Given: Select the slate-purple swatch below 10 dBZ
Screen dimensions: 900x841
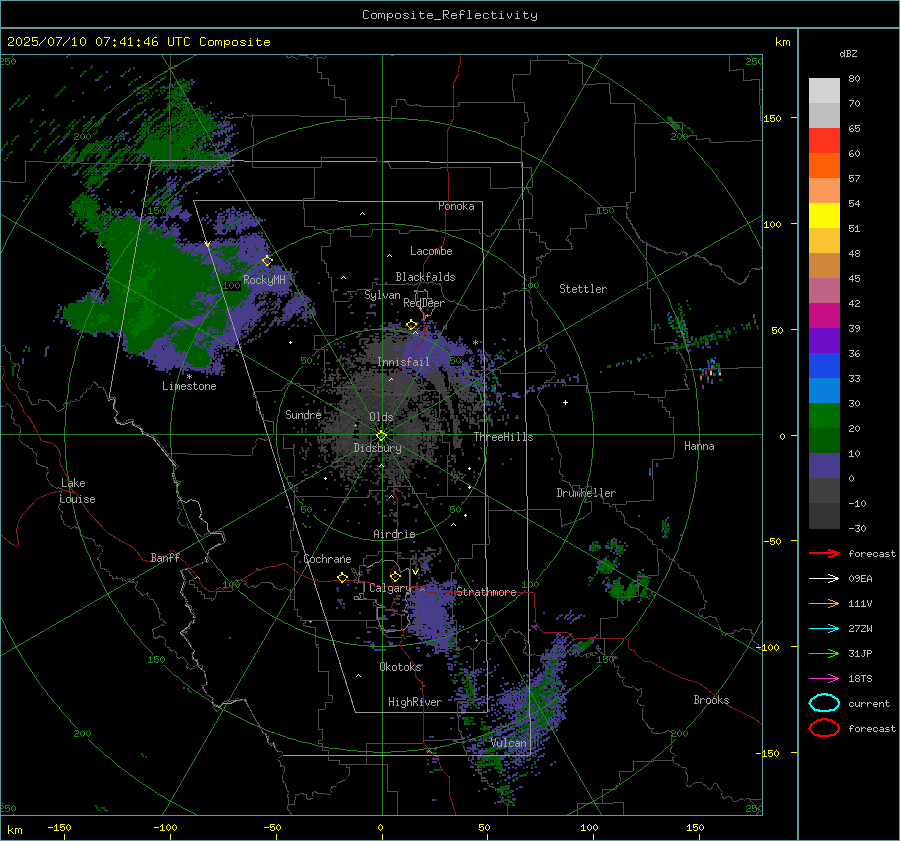Looking at the screenshot, I should (824, 466).
